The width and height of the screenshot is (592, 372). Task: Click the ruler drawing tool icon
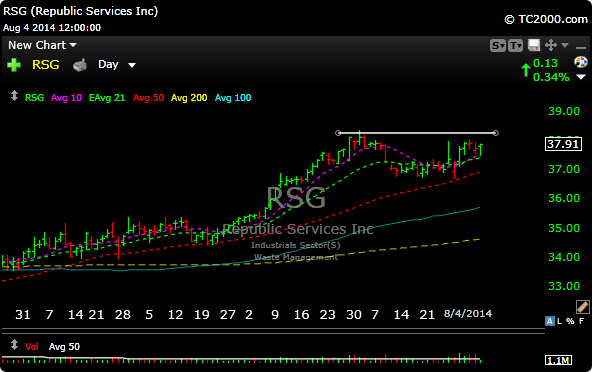click(x=583, y=307)
